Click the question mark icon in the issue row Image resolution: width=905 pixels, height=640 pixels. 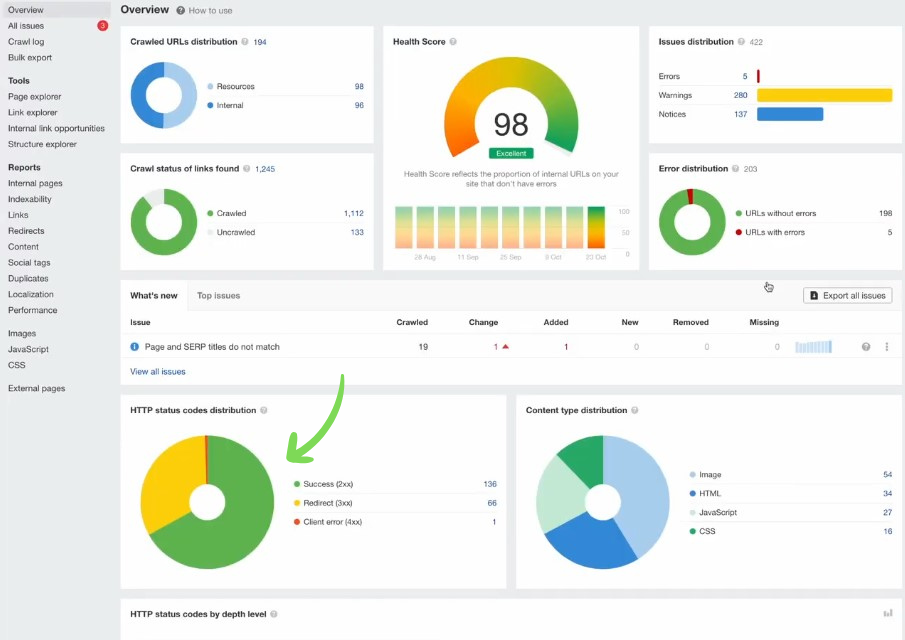[866, 347]
